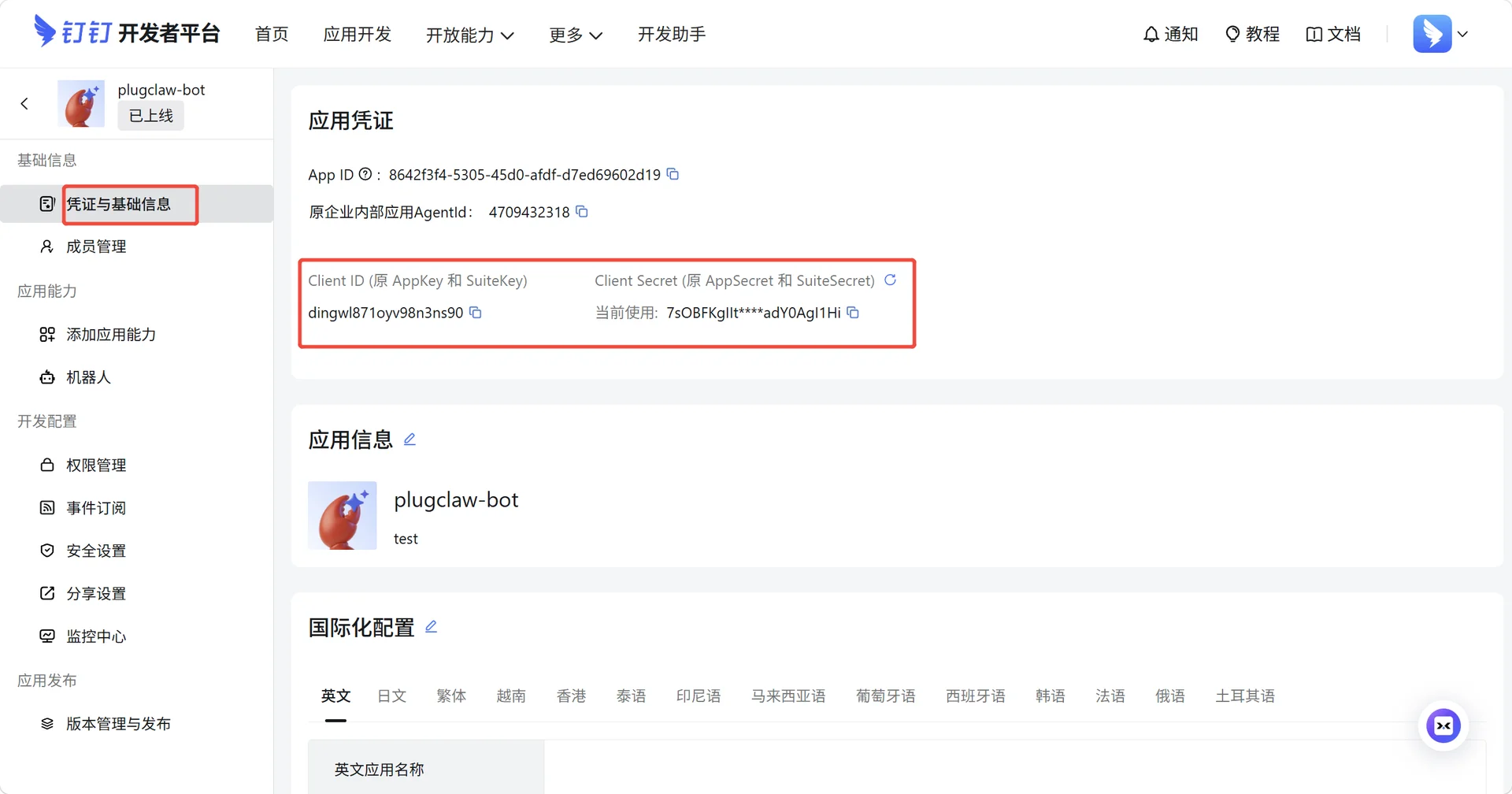Viewport: 1512px width, 794px height.
Task: Click the 已上线 status badge
Action: pos(151,116)
